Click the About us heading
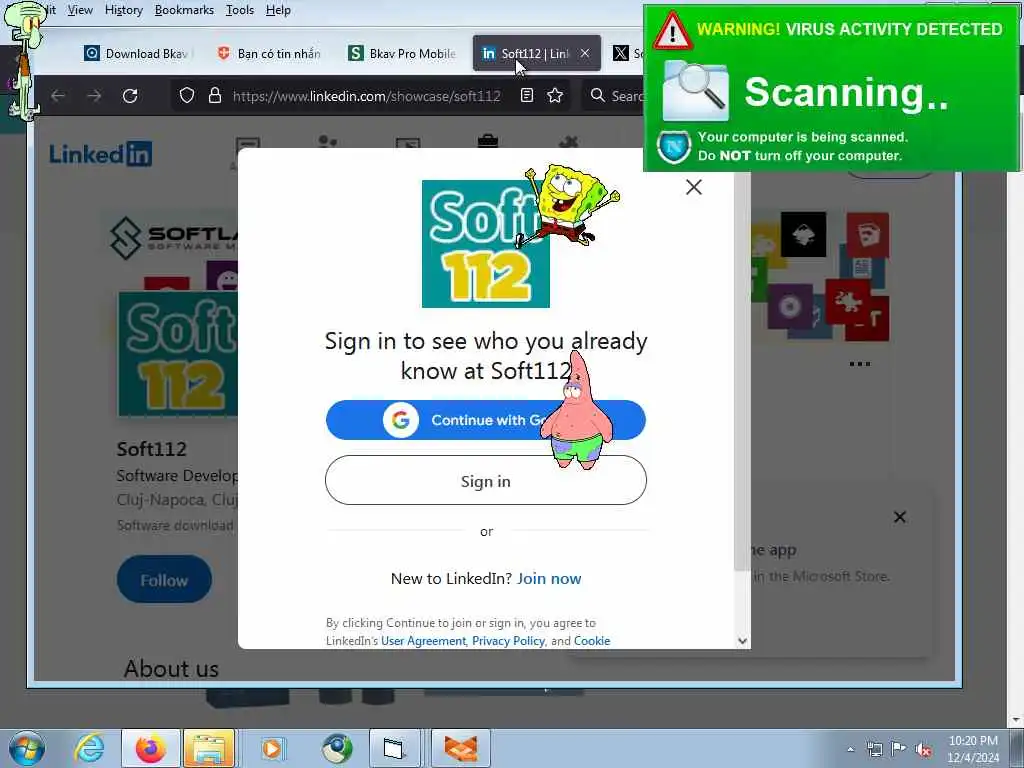1024x768 pixels. tap(171, 669)
